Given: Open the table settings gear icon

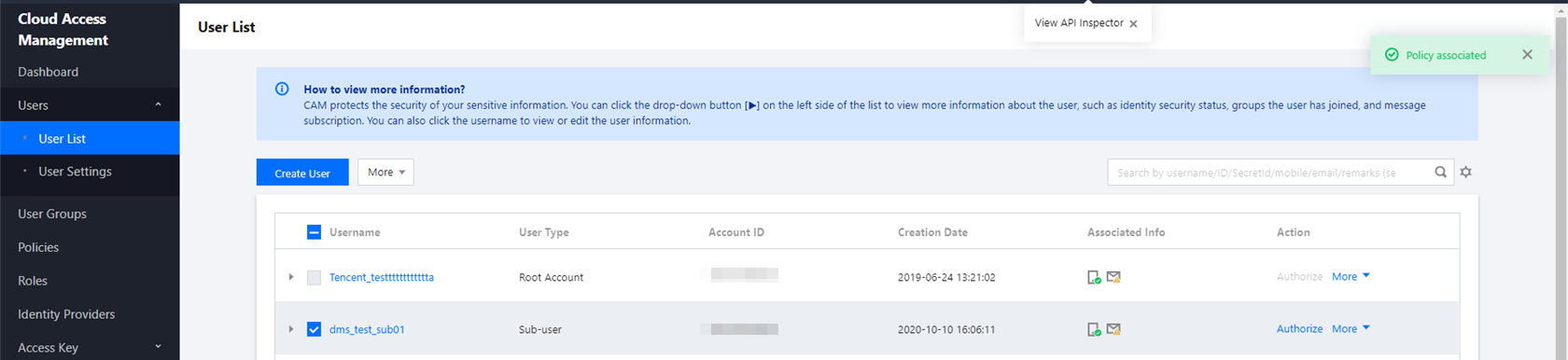Looking at the screenshot, I should click(1465, 173).
